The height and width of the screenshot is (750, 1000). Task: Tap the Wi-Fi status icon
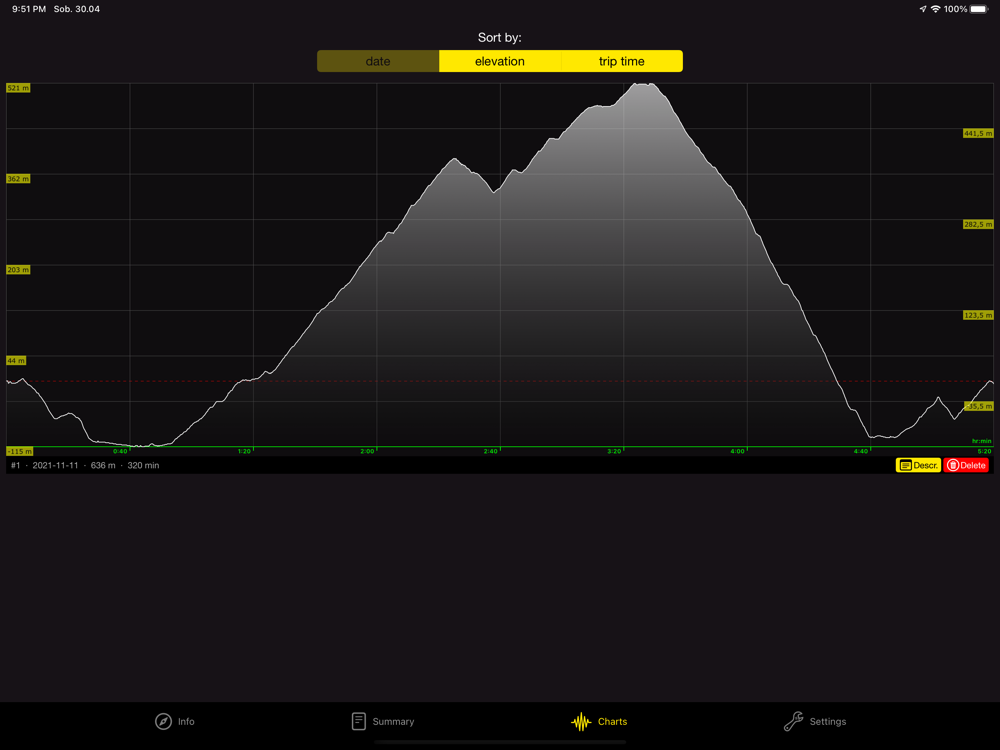[x=935, y=9]
